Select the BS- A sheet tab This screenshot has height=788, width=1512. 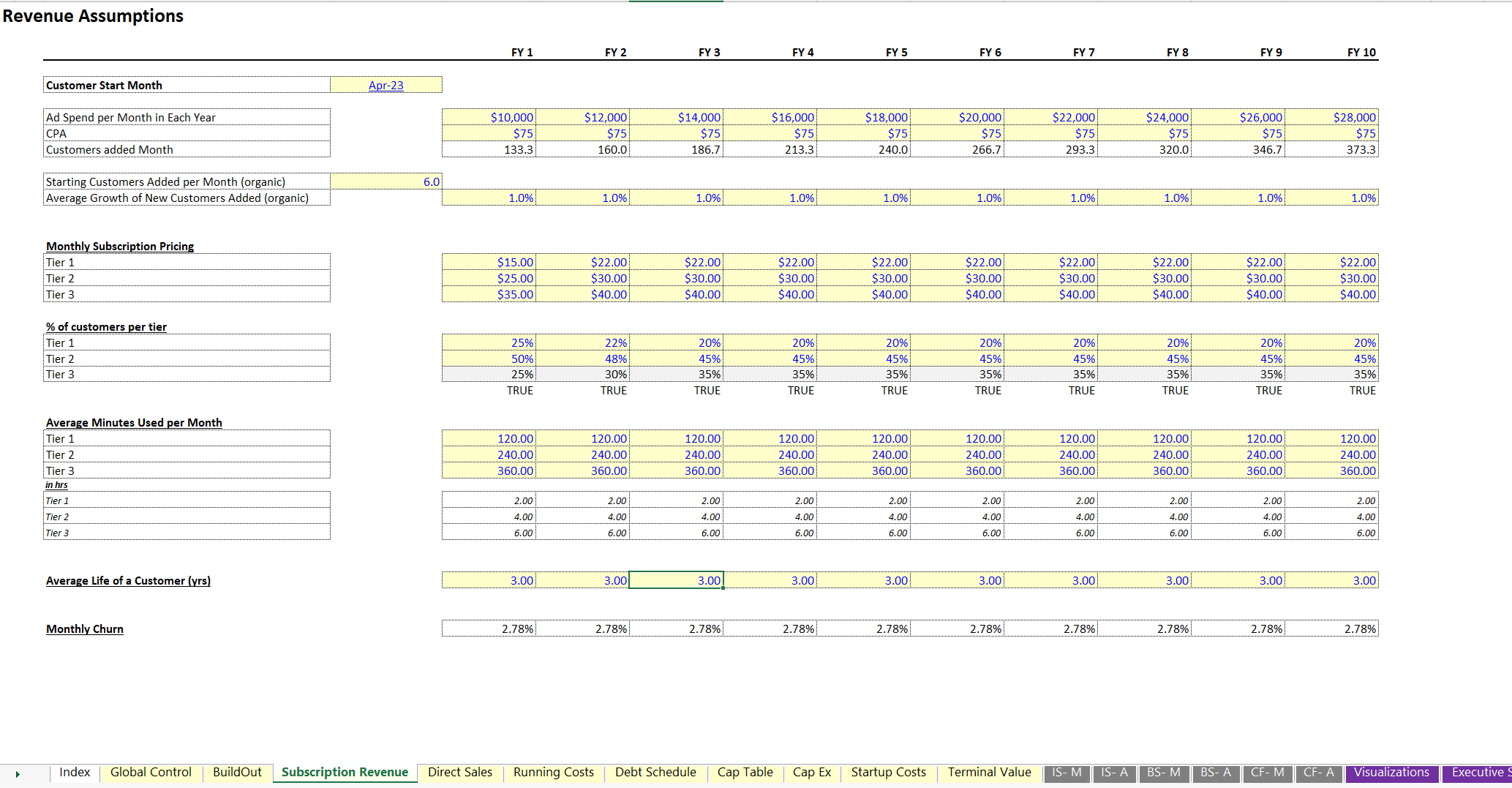click(1215, 772)
